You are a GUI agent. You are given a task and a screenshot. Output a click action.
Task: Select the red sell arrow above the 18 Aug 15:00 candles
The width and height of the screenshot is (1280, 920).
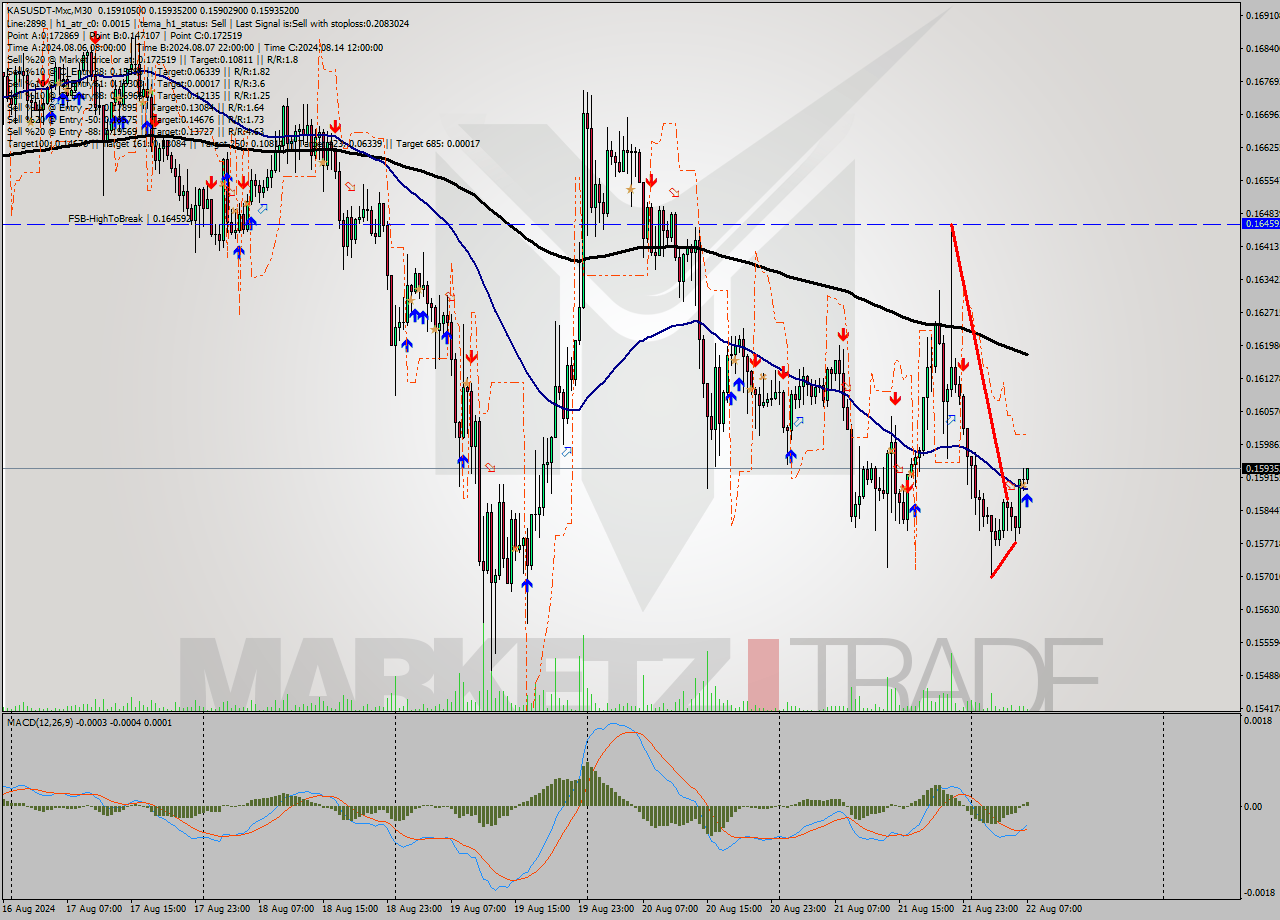337,127
